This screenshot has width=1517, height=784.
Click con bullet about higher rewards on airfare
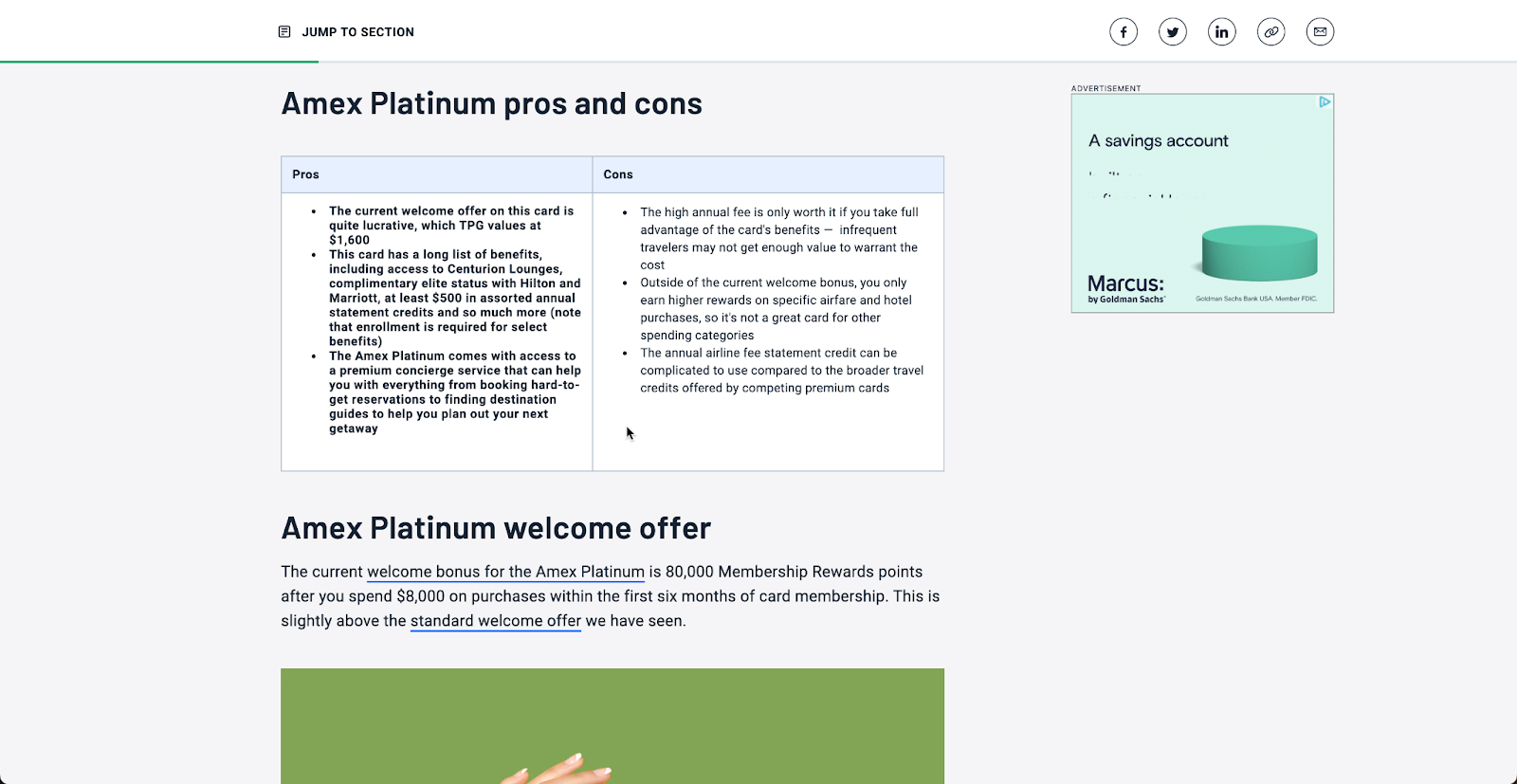pyautogui.click(x=776, y=309)
